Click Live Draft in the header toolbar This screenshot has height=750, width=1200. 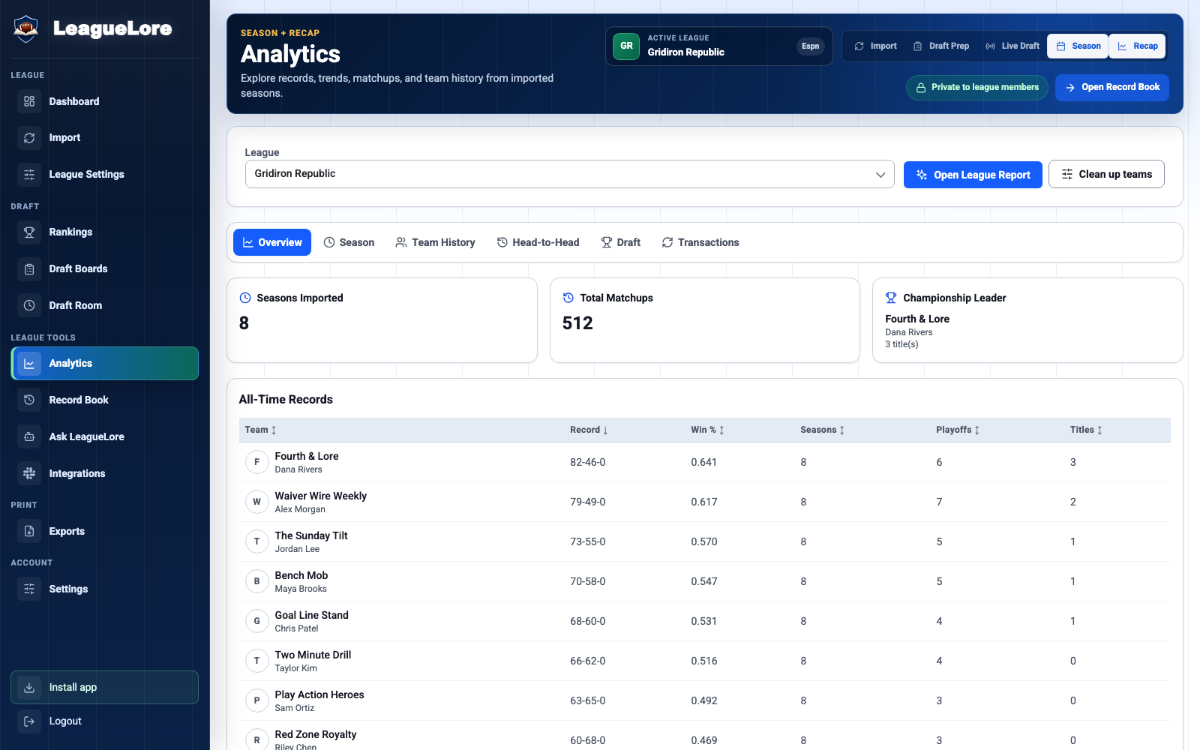pos(1012,46)
